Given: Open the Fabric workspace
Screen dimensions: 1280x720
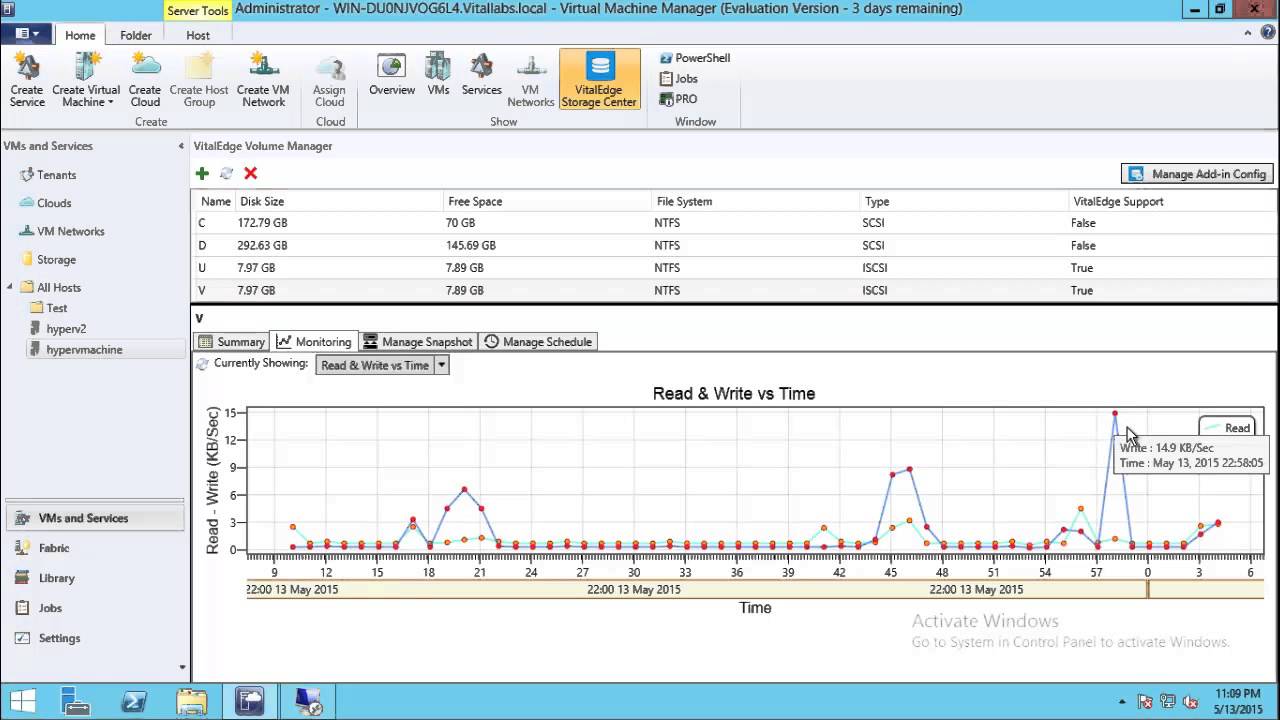Looking at the screenshot, I should pos(93,548).
